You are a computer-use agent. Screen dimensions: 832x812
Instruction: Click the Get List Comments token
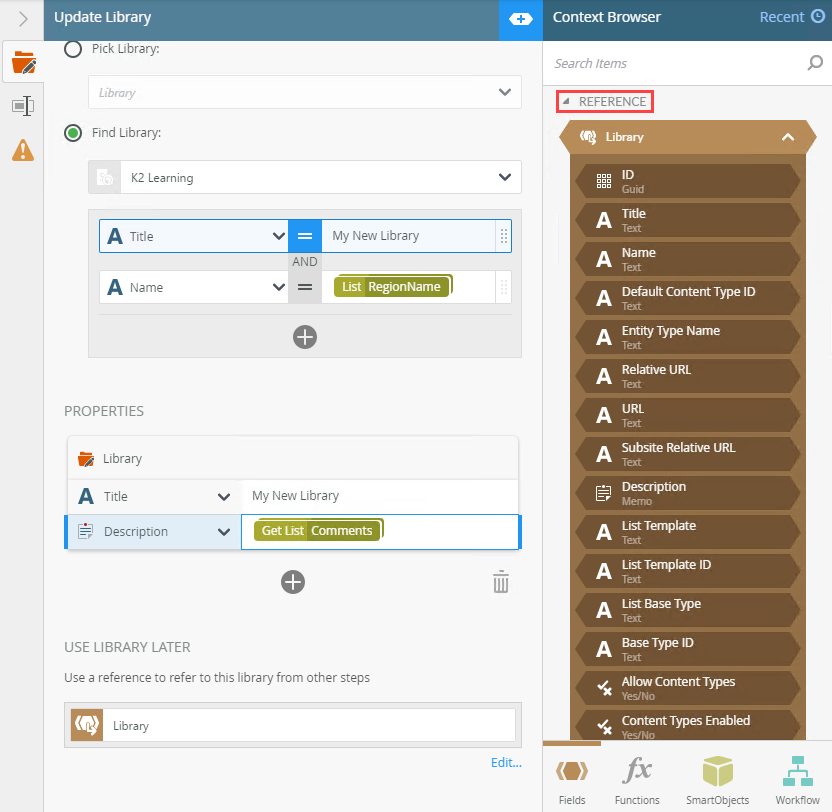coord(318,530)
